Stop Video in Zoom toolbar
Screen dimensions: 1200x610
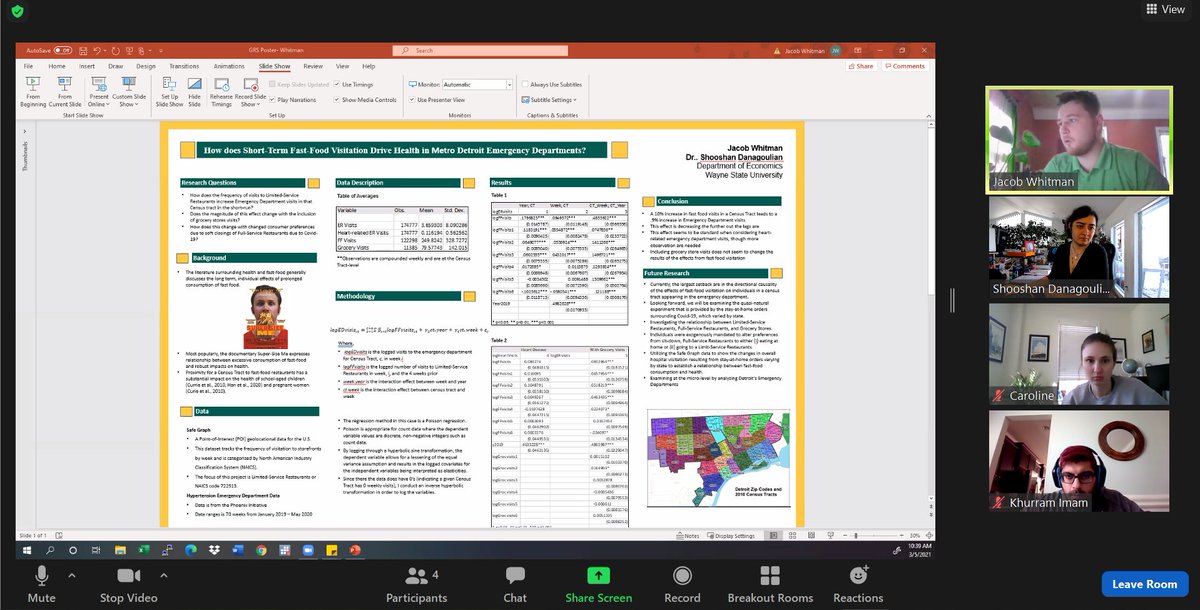tap(127, 582)
